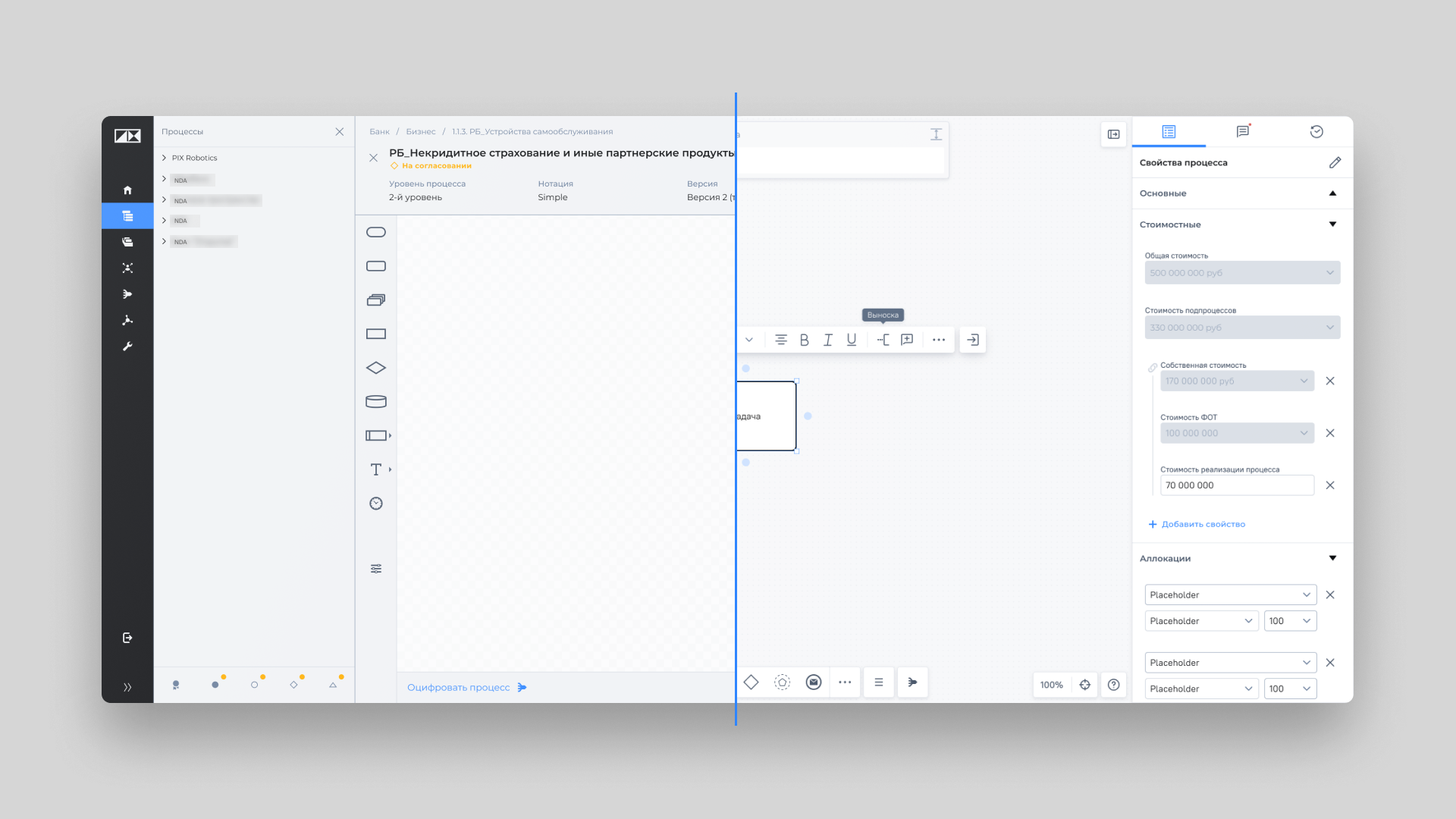Open the home section in the sidebar

tap(127, 190)
